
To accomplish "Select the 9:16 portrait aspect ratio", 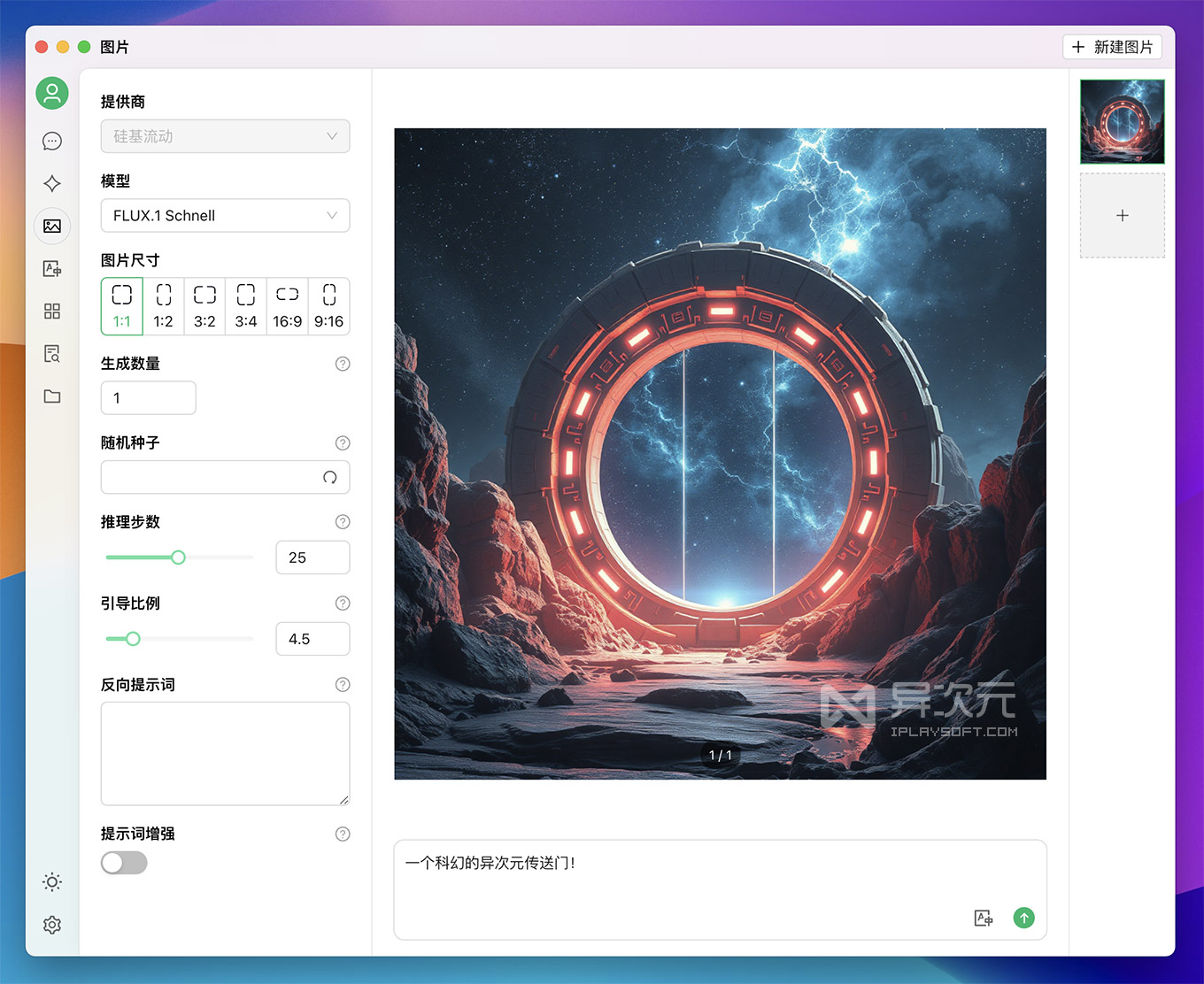I will tap(328, 306).
